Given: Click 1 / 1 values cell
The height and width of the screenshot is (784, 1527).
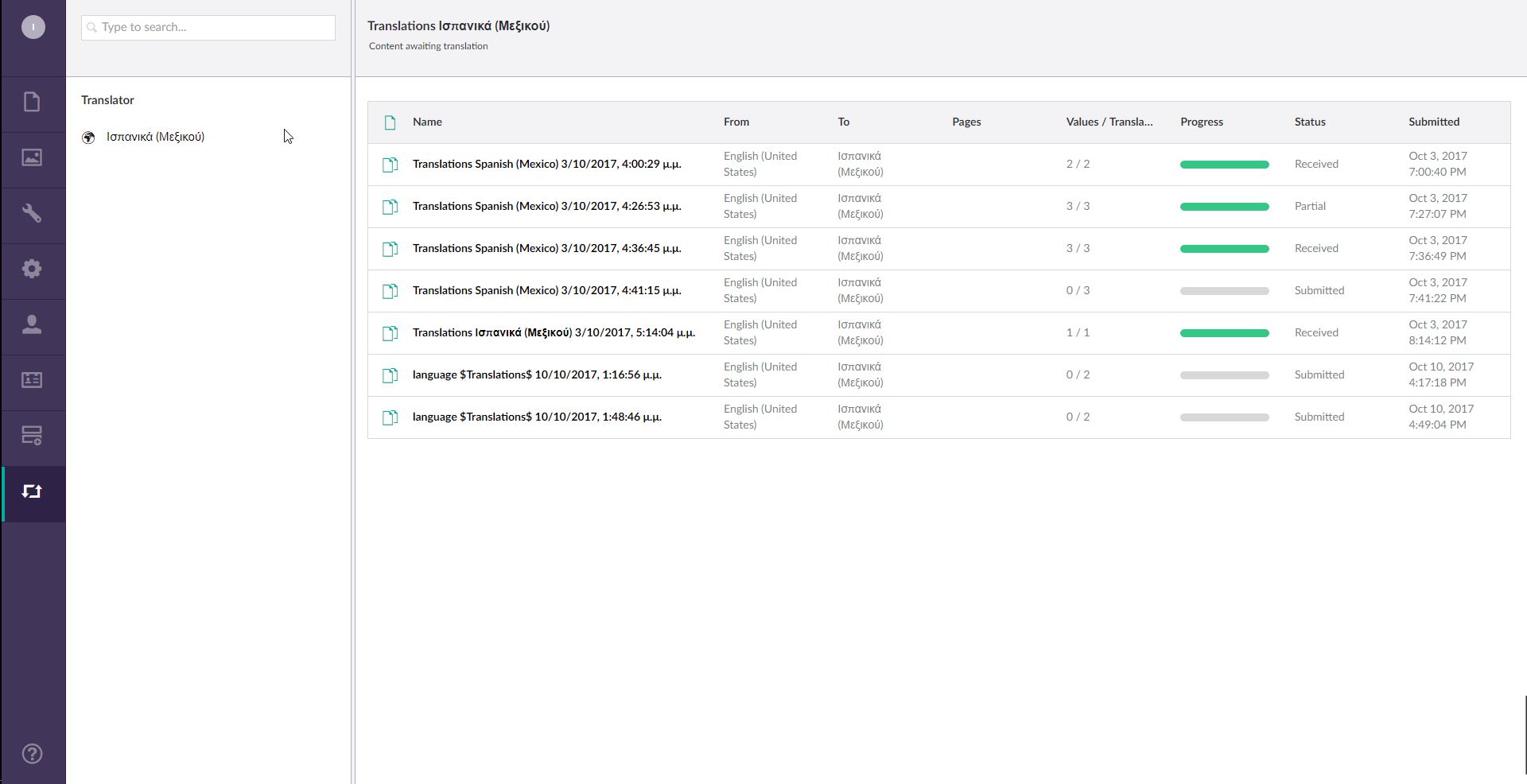Looking at the screenshot, I should pos(1078,332).
